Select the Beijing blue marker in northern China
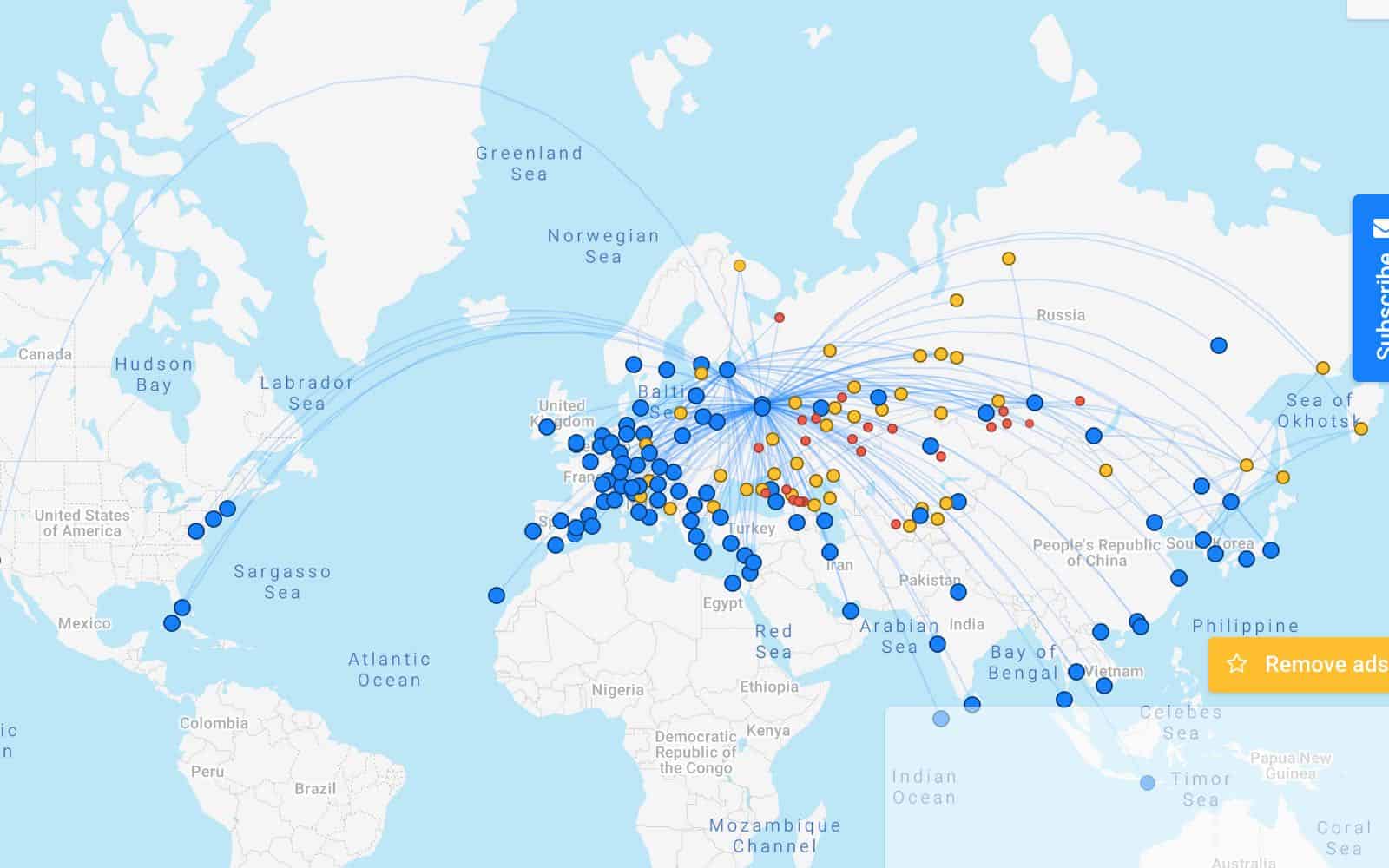1389x868 pixels. [x=1155, y=523]
